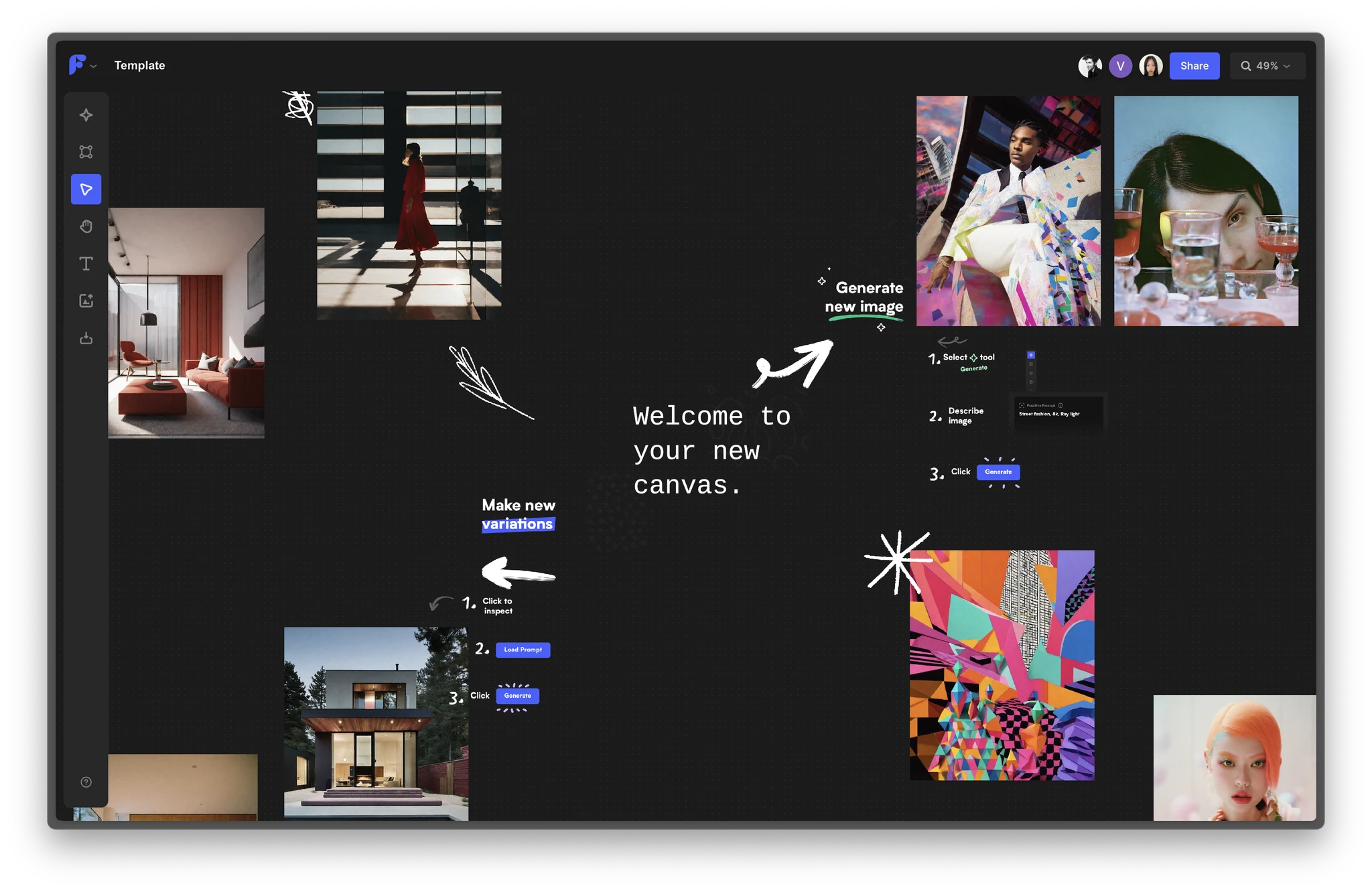The height and width of the screenshot is (892, 1372).
Task: Select the woman in red dress image
Action: coord(409,206)
